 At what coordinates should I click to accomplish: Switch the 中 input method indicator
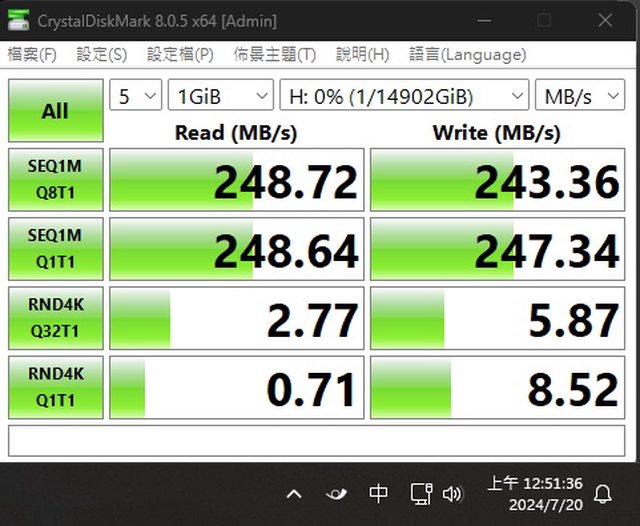[x=379, y=494]
